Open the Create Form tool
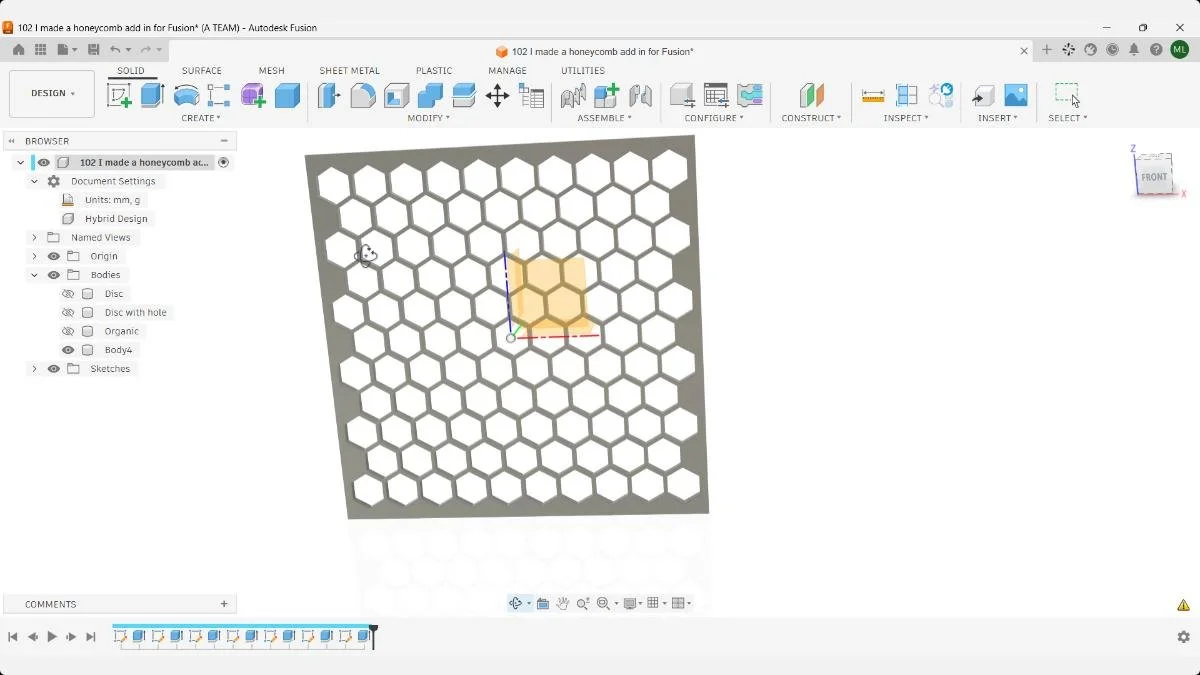Image resolution: width=1200 pixels, height=675 pixels. [253, 95]
